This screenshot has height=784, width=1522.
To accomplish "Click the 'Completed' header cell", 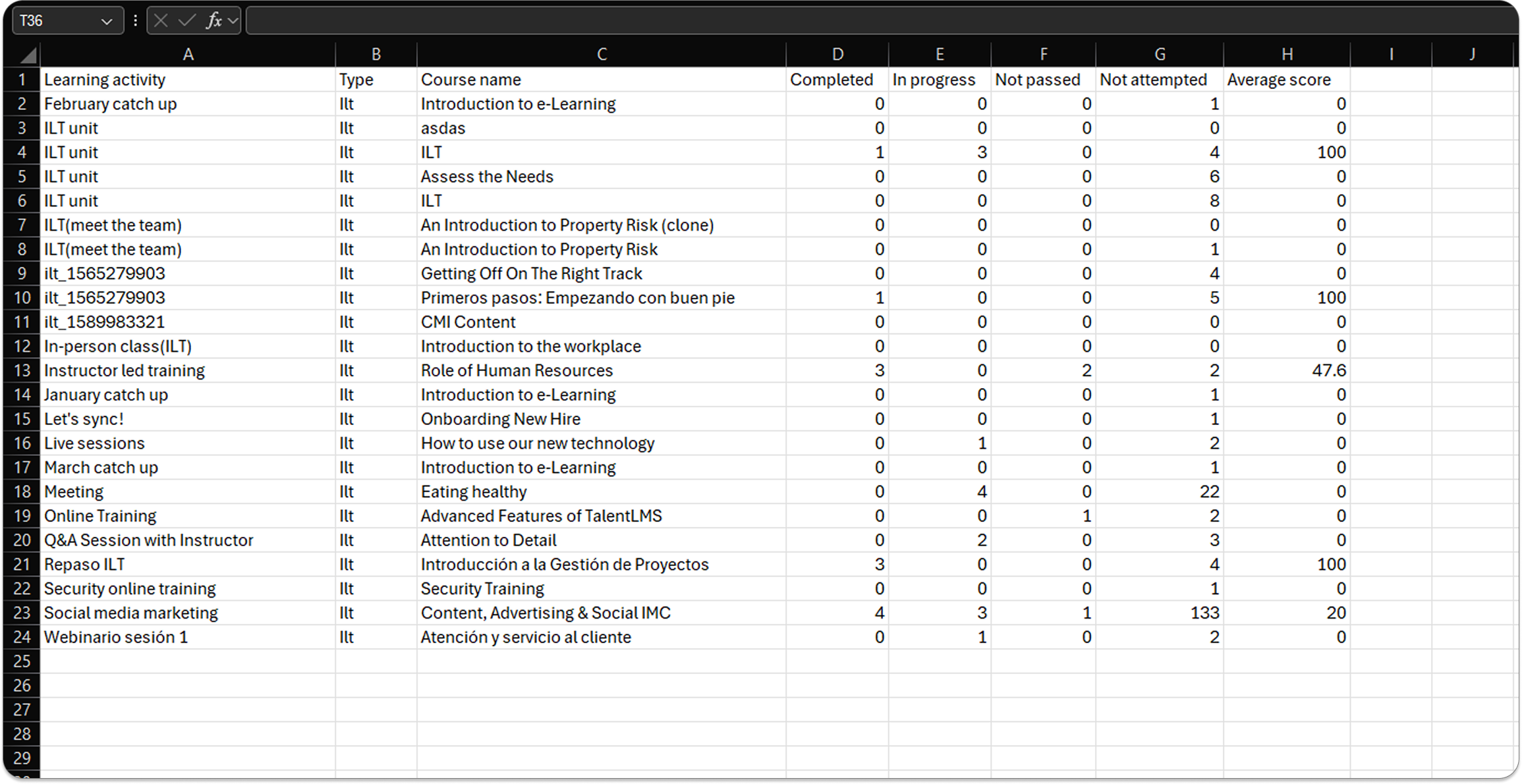I will [837, 80].
